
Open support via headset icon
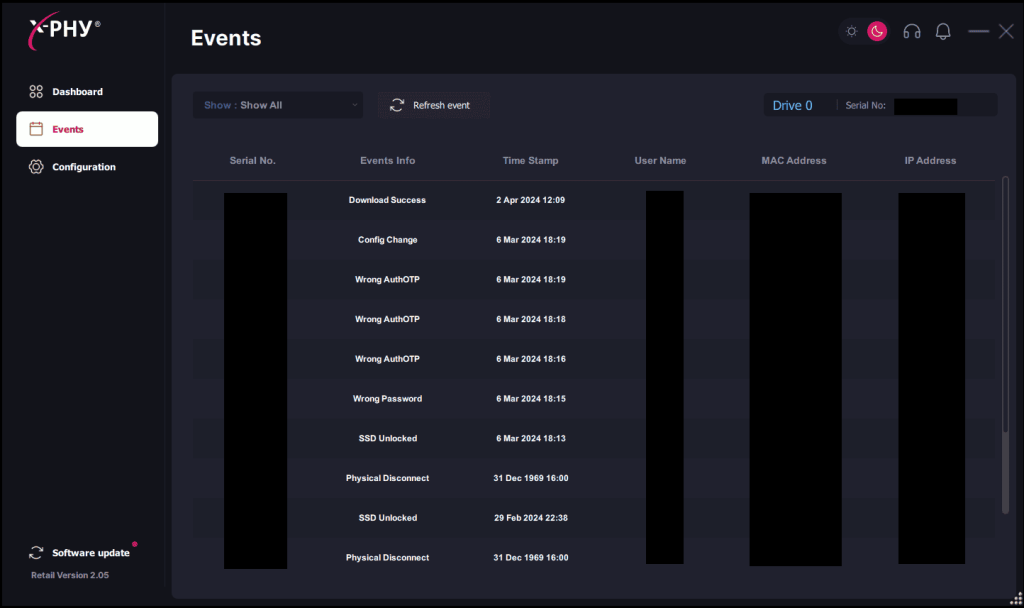(x=911, y=32)
